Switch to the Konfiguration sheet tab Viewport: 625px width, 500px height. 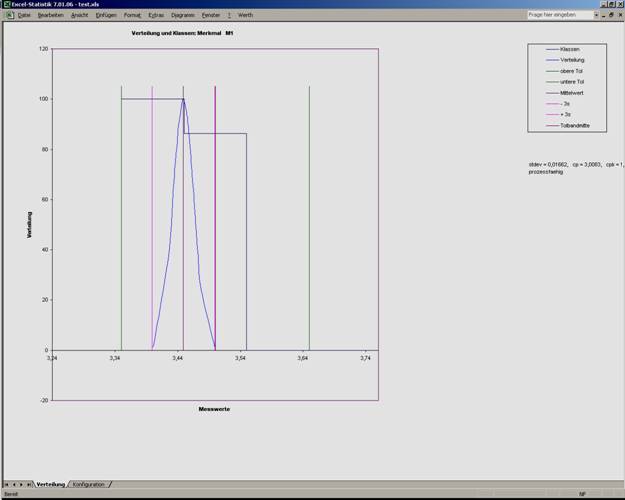point(88,484)
